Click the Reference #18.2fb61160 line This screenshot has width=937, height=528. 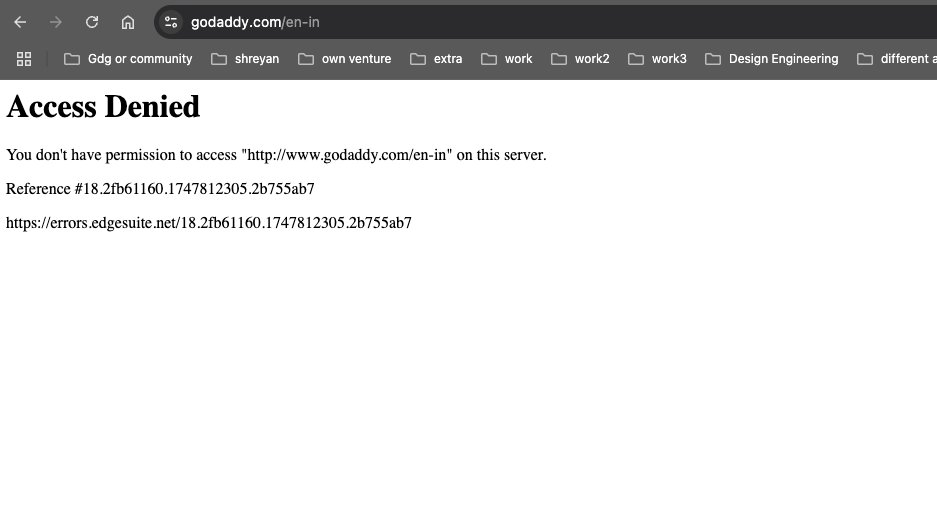pos(160,189)
